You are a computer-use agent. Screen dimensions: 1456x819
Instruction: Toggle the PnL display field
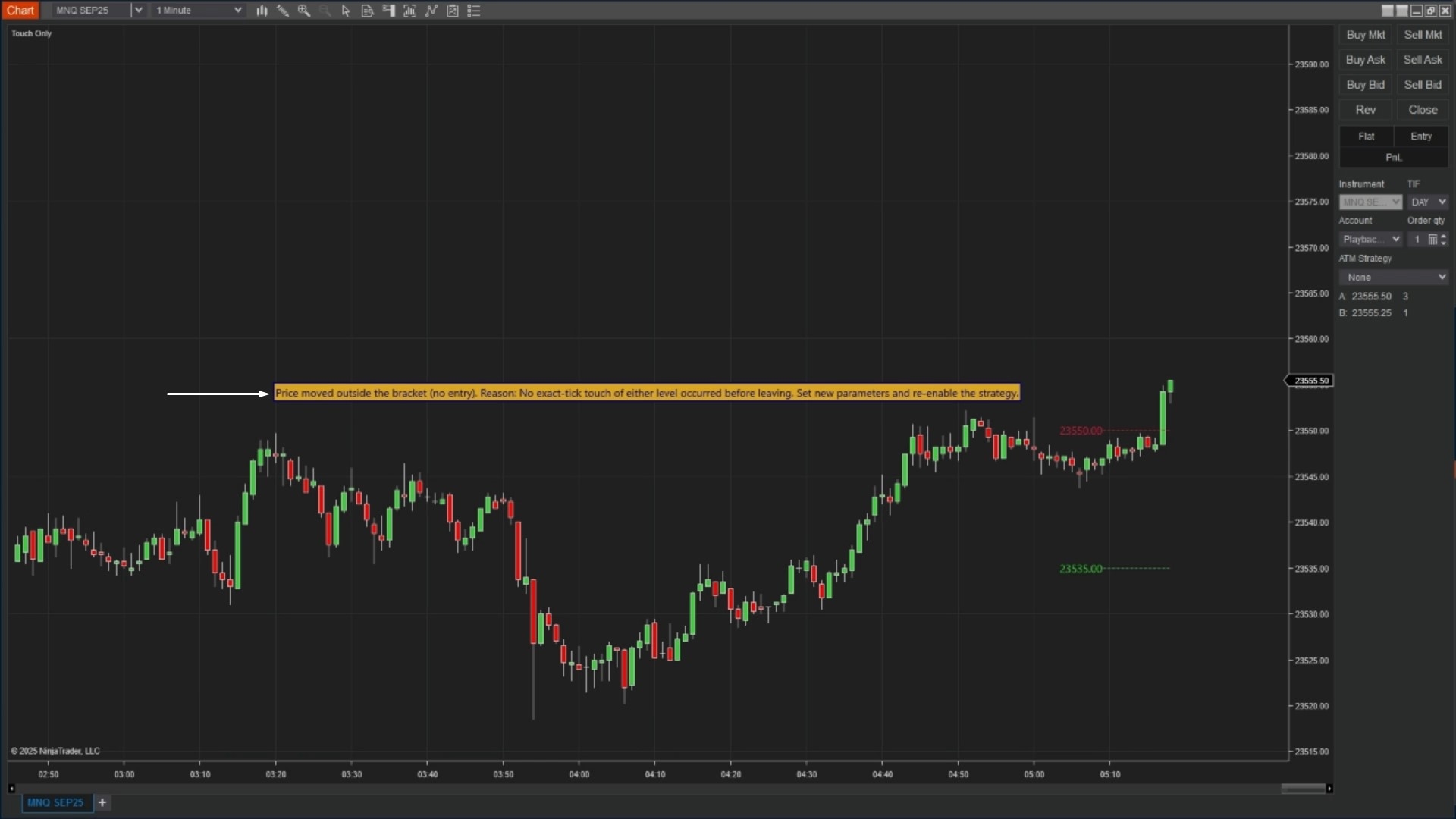(1393, 157)
